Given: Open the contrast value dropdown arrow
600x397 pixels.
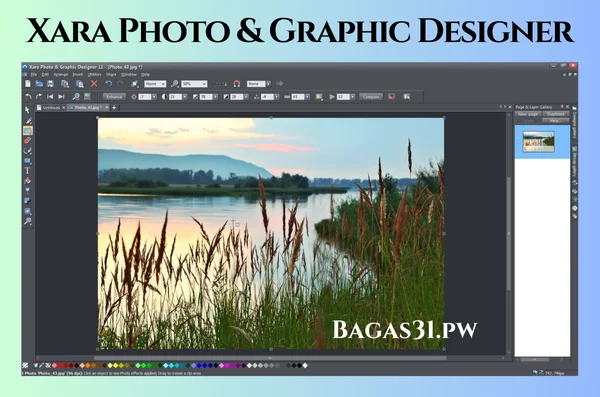Looking at the screenshot, I should coord(185,97).
